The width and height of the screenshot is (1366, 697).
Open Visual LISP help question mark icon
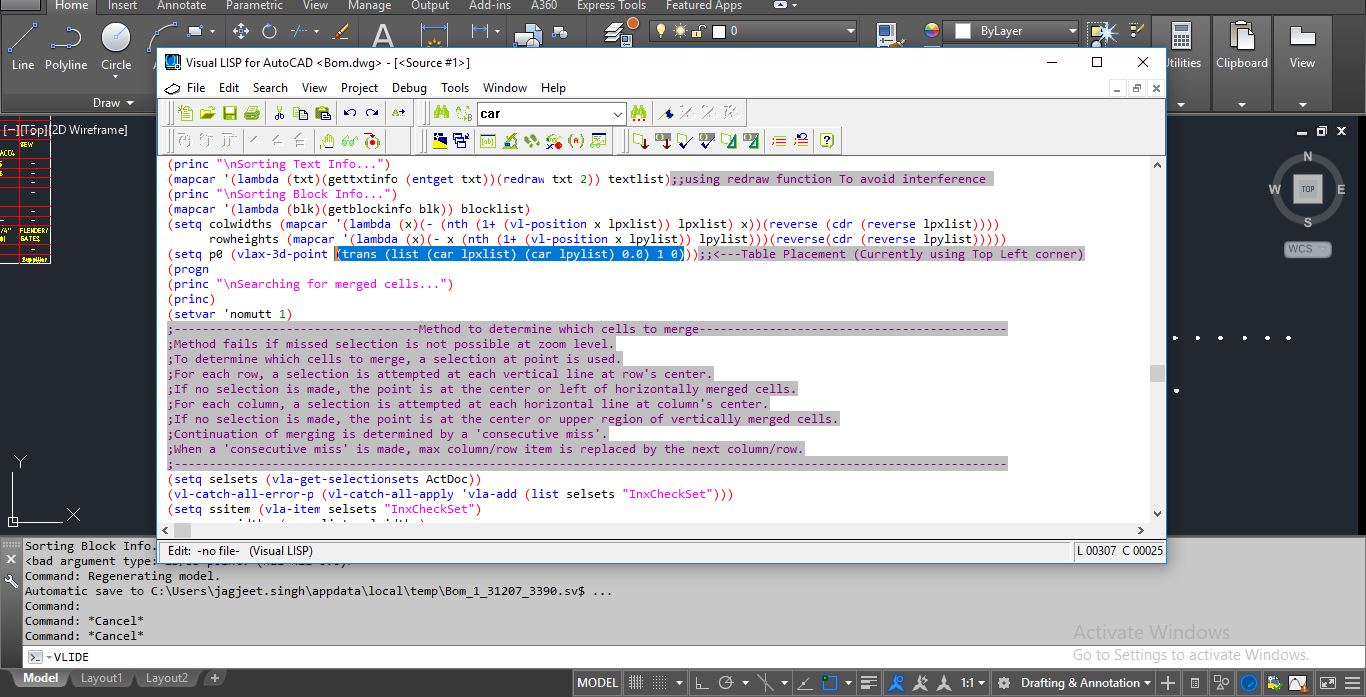point(827,141)
